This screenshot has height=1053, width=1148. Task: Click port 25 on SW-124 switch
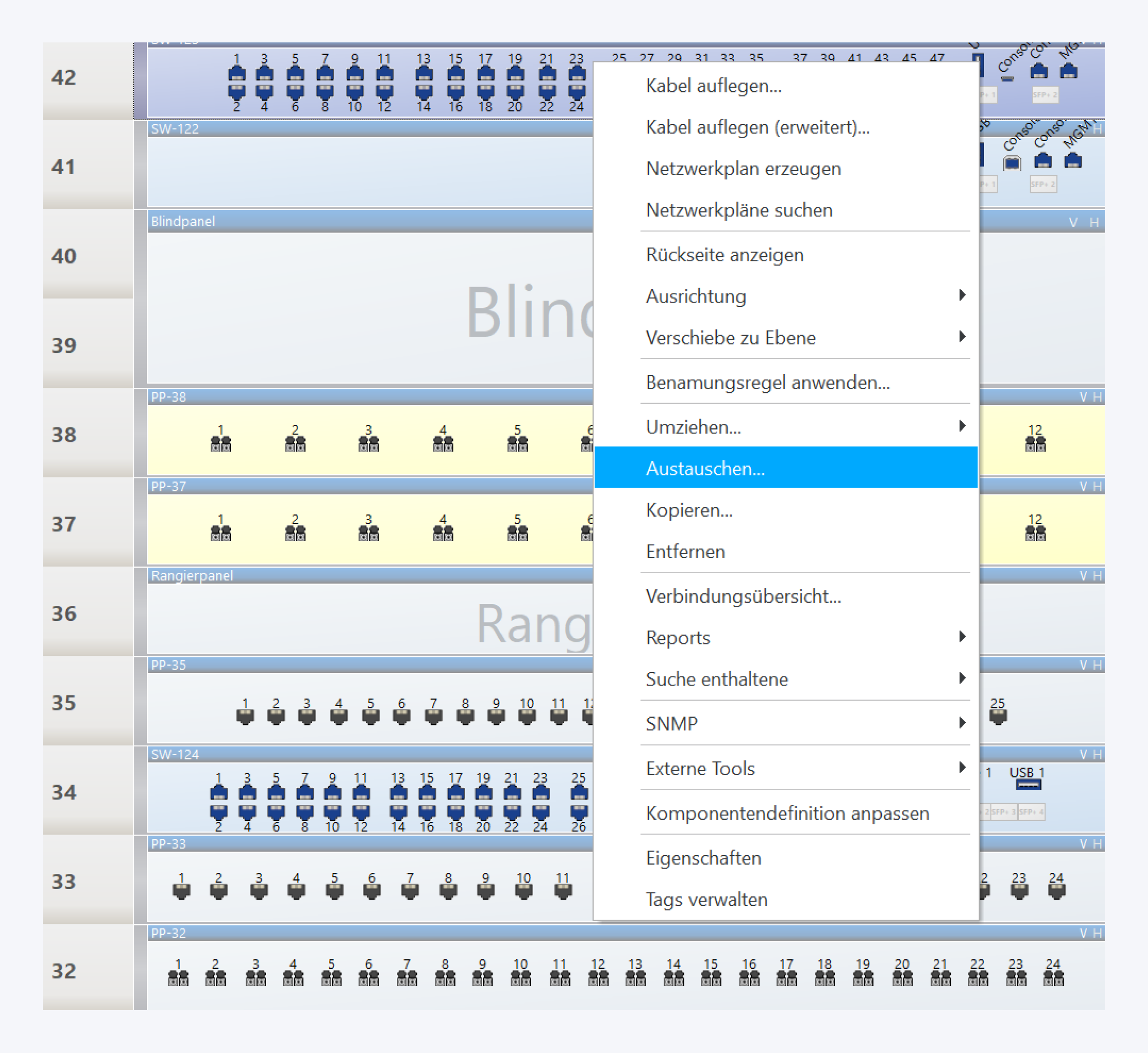pos(578,793)
